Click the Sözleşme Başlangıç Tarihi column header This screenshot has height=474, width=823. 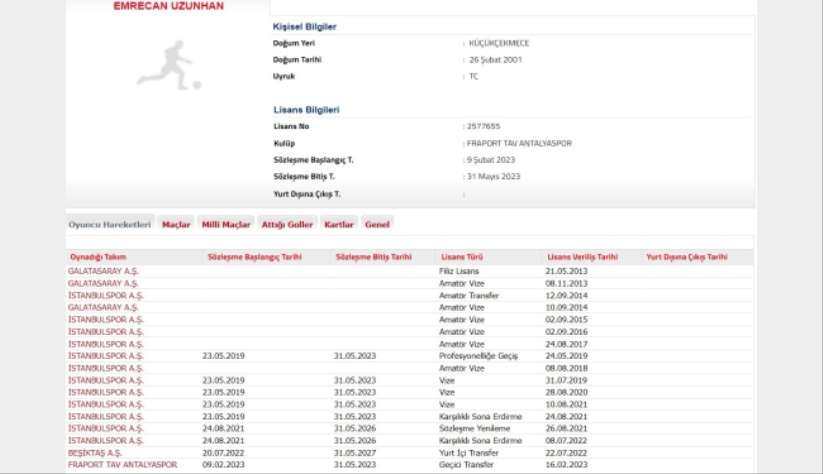coord(255,257)
